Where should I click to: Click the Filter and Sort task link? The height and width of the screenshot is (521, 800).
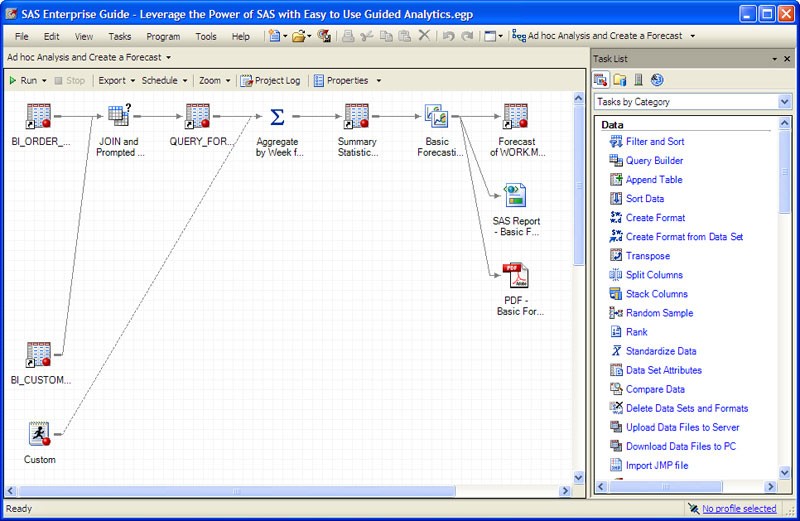coord(655,141)
